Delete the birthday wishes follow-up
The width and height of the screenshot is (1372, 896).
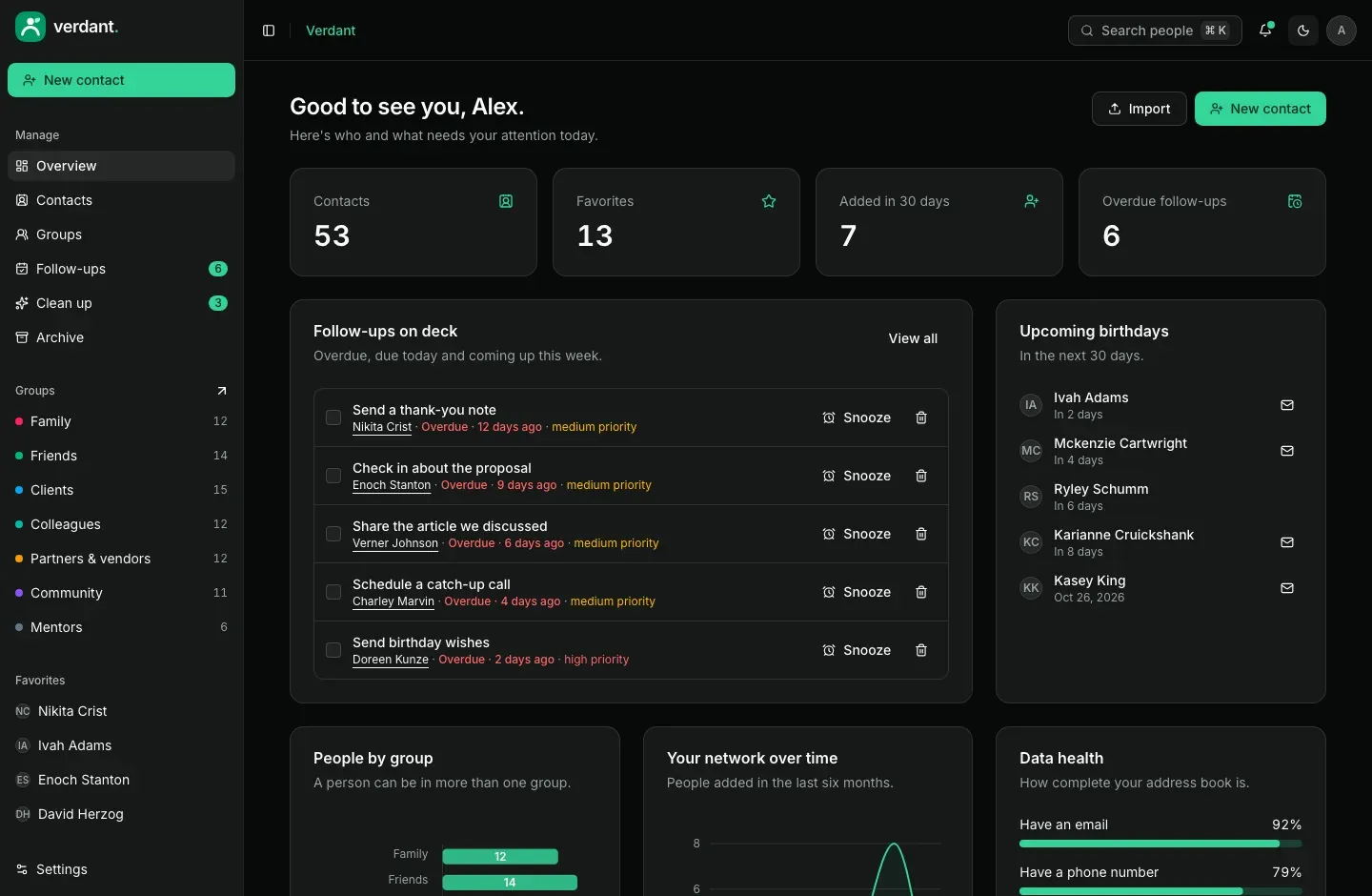click(x=921, y=650)
